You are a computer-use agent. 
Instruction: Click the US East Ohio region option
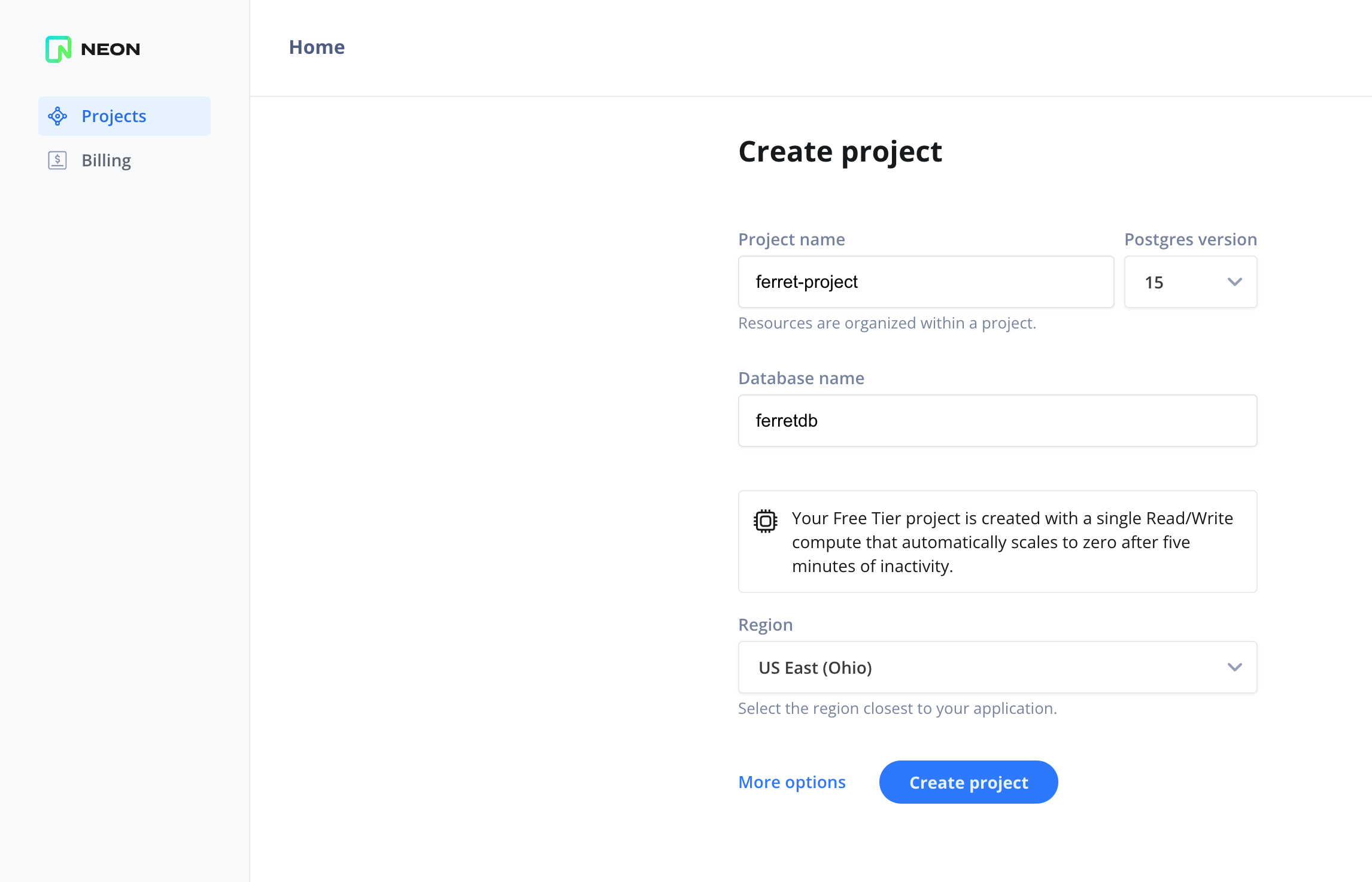(997, 667)
